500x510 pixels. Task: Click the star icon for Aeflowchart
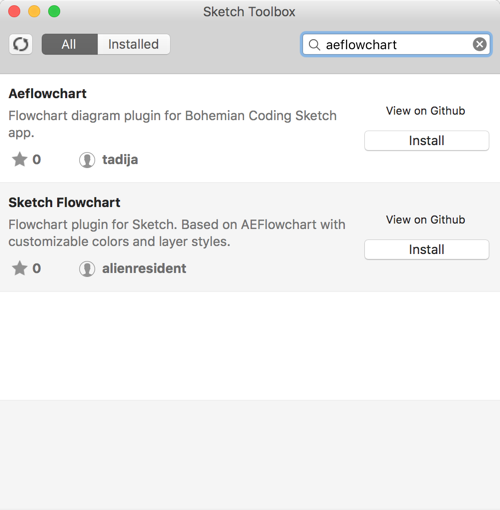coord(20,159)
